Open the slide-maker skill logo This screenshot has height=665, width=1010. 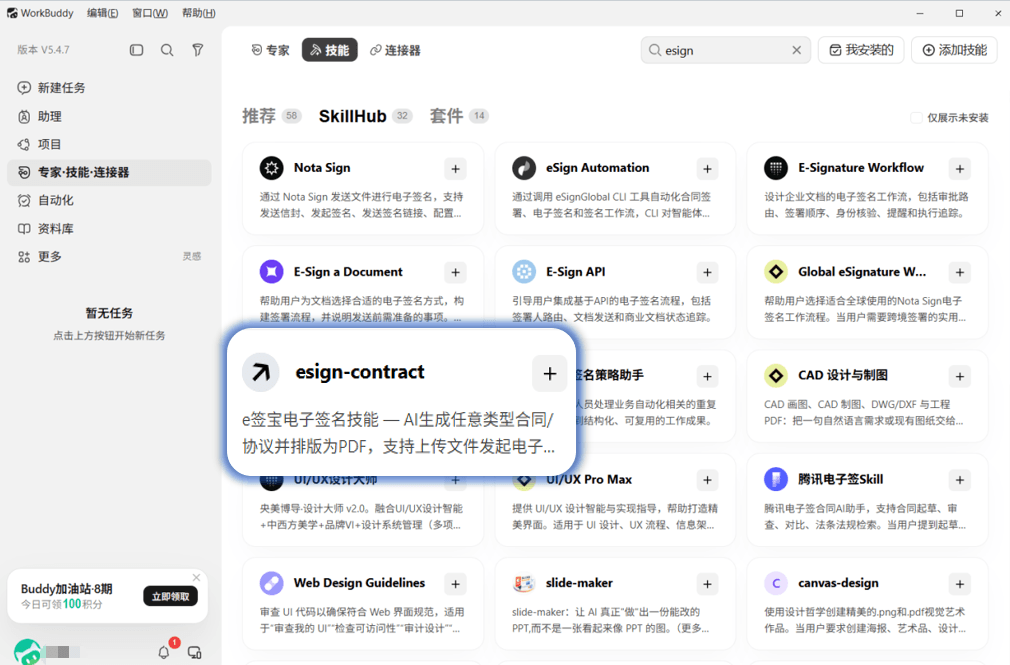click(524, 583)
